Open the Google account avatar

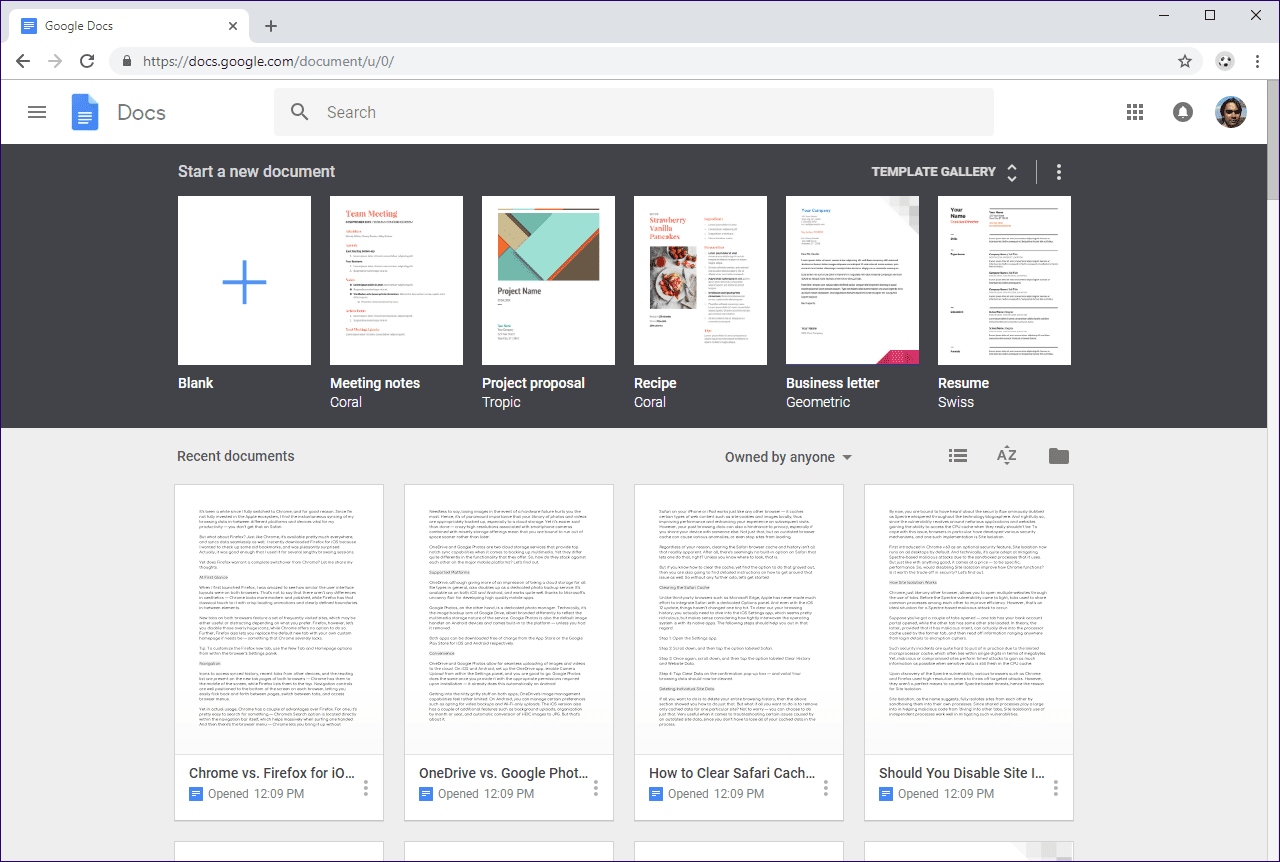(x=1231, y=112)
